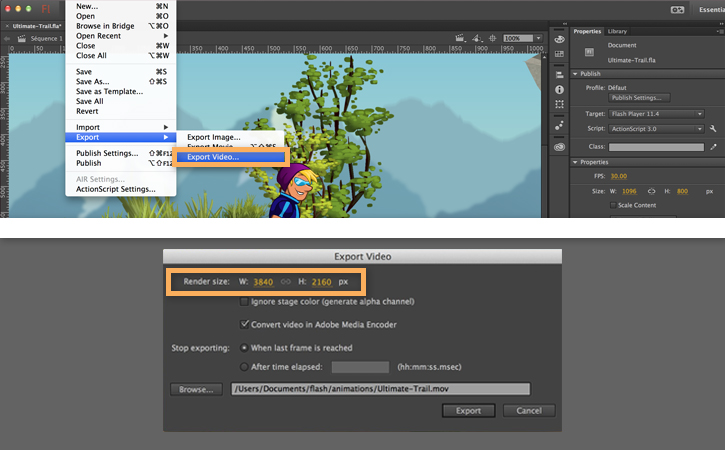Click the render width value 3840

click(263, 282)
